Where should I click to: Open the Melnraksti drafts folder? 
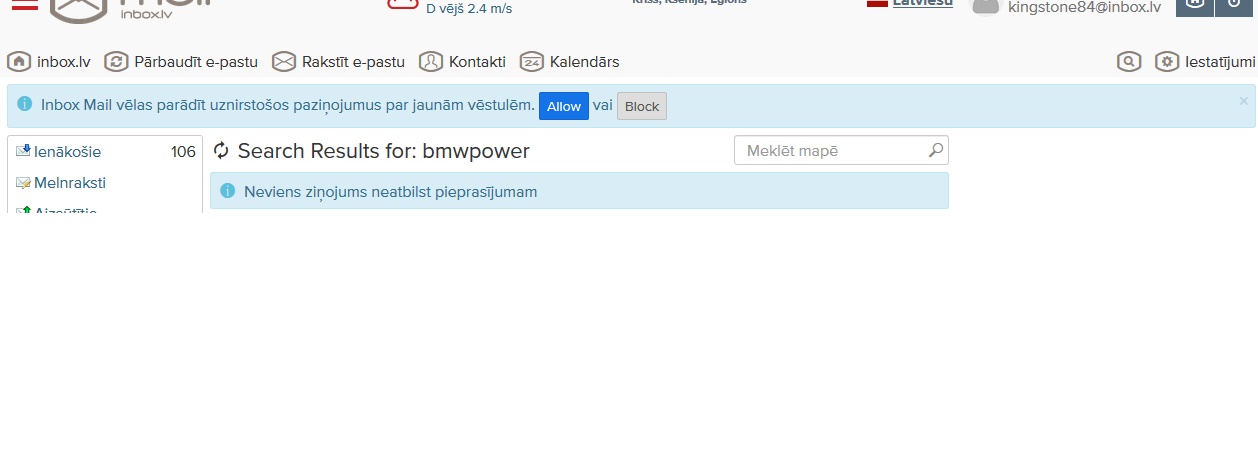(x=69, y=183)
